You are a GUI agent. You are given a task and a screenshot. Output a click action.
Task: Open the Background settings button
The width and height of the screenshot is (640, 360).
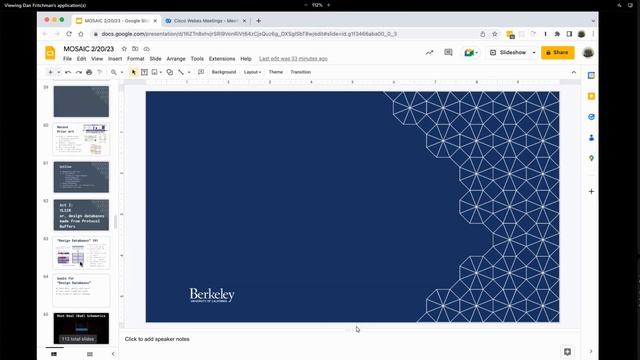(x=224, y=72)
